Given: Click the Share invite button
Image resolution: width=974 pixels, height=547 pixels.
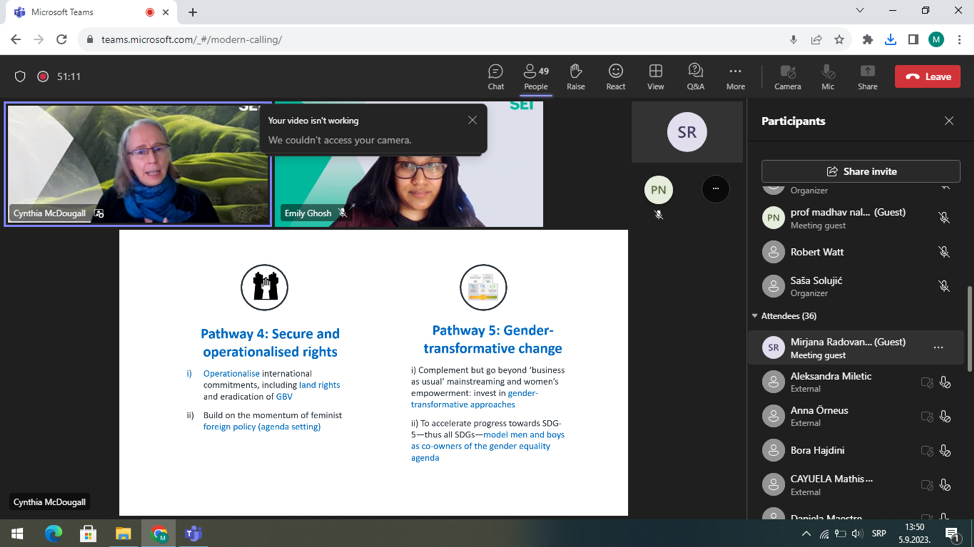Looking at the screenshot, I should coord(860,171).
